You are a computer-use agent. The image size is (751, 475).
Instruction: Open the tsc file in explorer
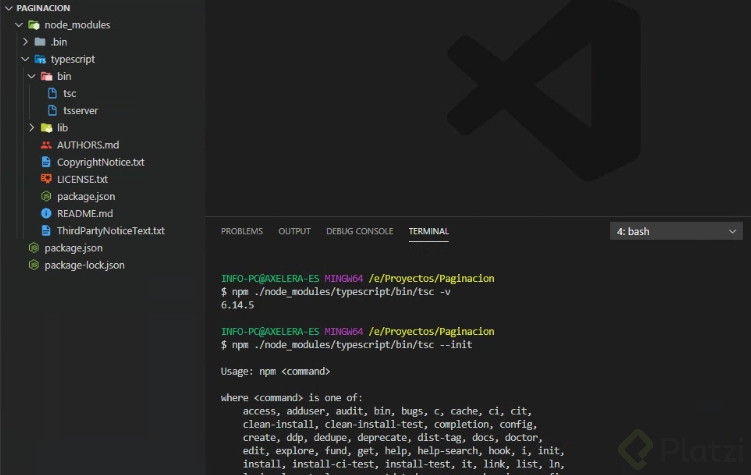tap(69, 93)
